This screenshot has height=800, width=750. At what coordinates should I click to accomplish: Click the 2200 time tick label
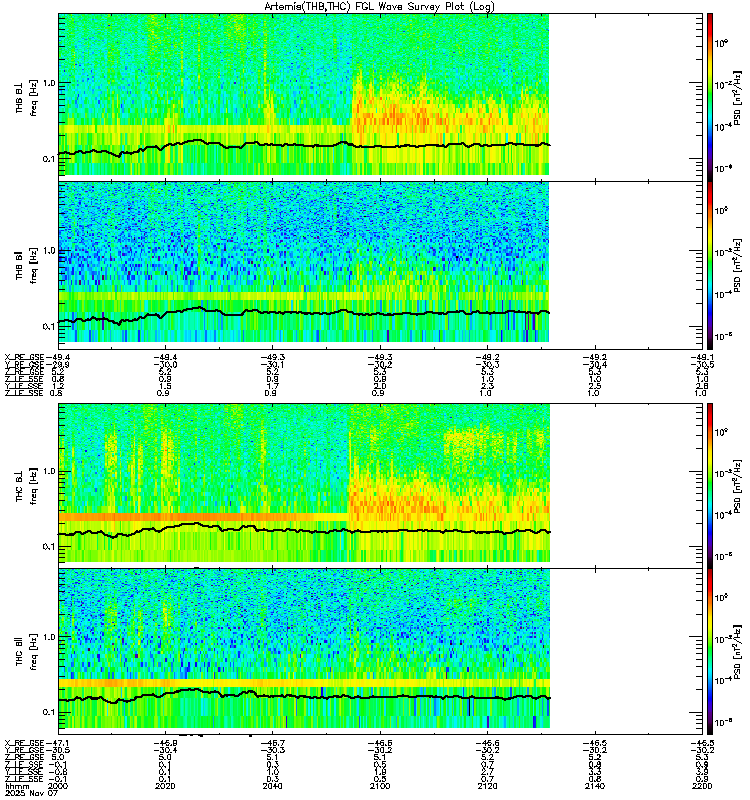[702, 786]
